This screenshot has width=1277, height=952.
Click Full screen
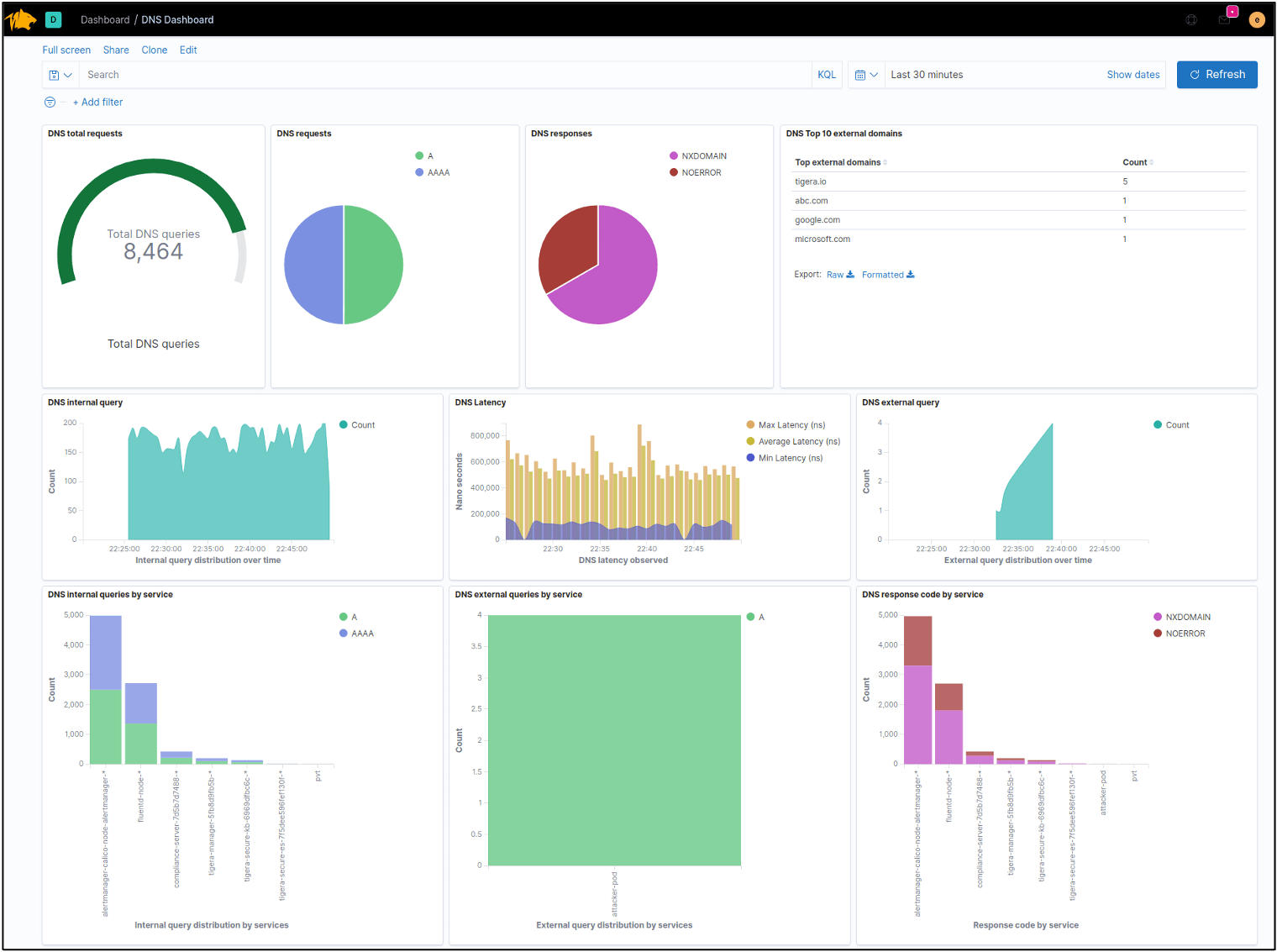66,50
